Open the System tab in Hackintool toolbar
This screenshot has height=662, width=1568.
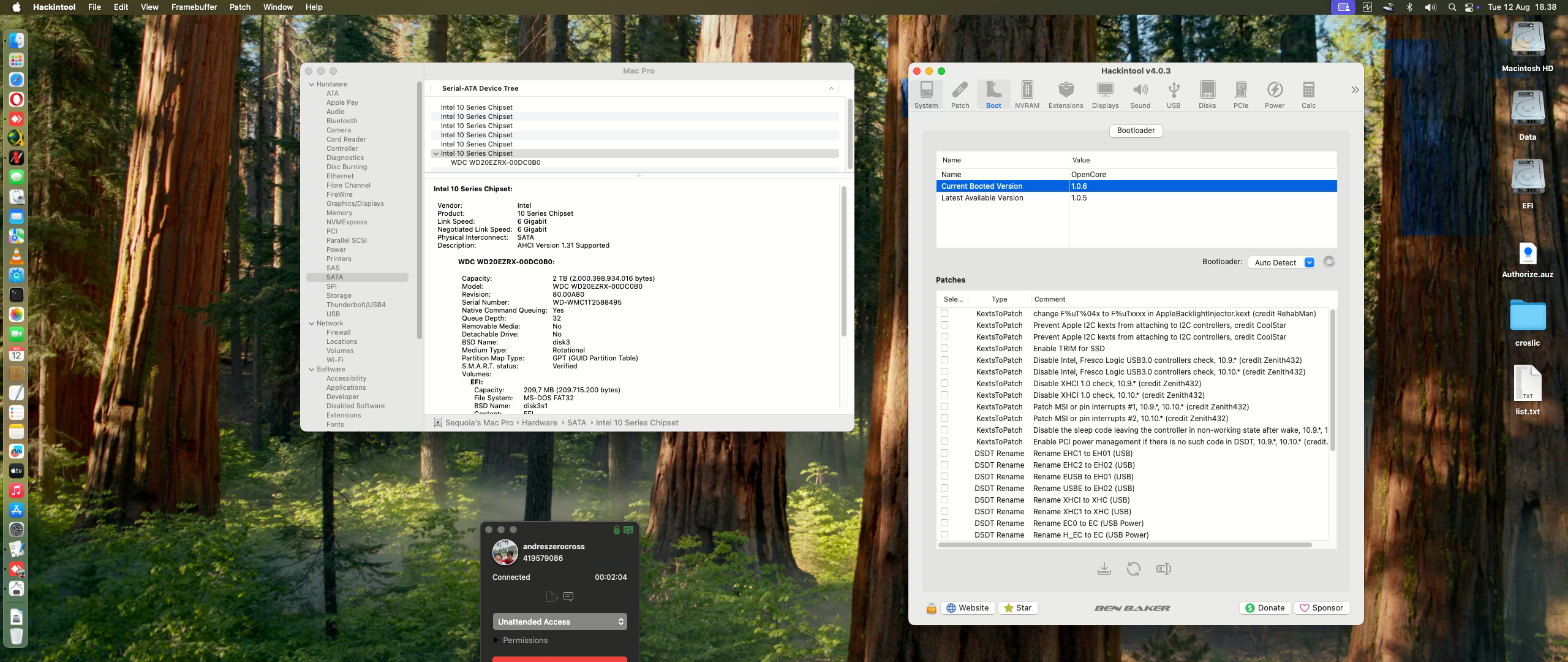tap(926, 95)
